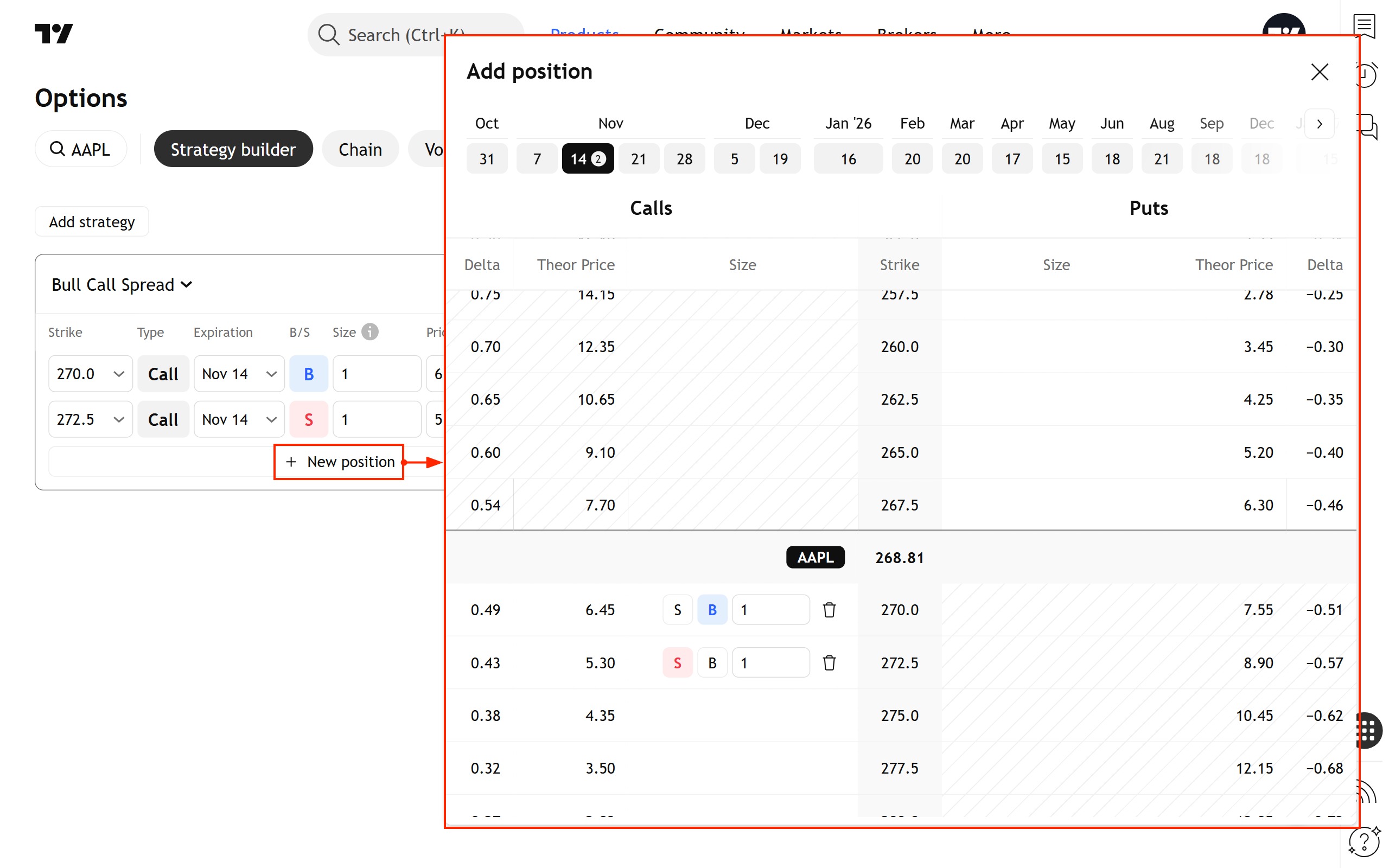Open the 270.0 strike dropdown
The width and height of the screenshot is (1389, 868).
90,374
